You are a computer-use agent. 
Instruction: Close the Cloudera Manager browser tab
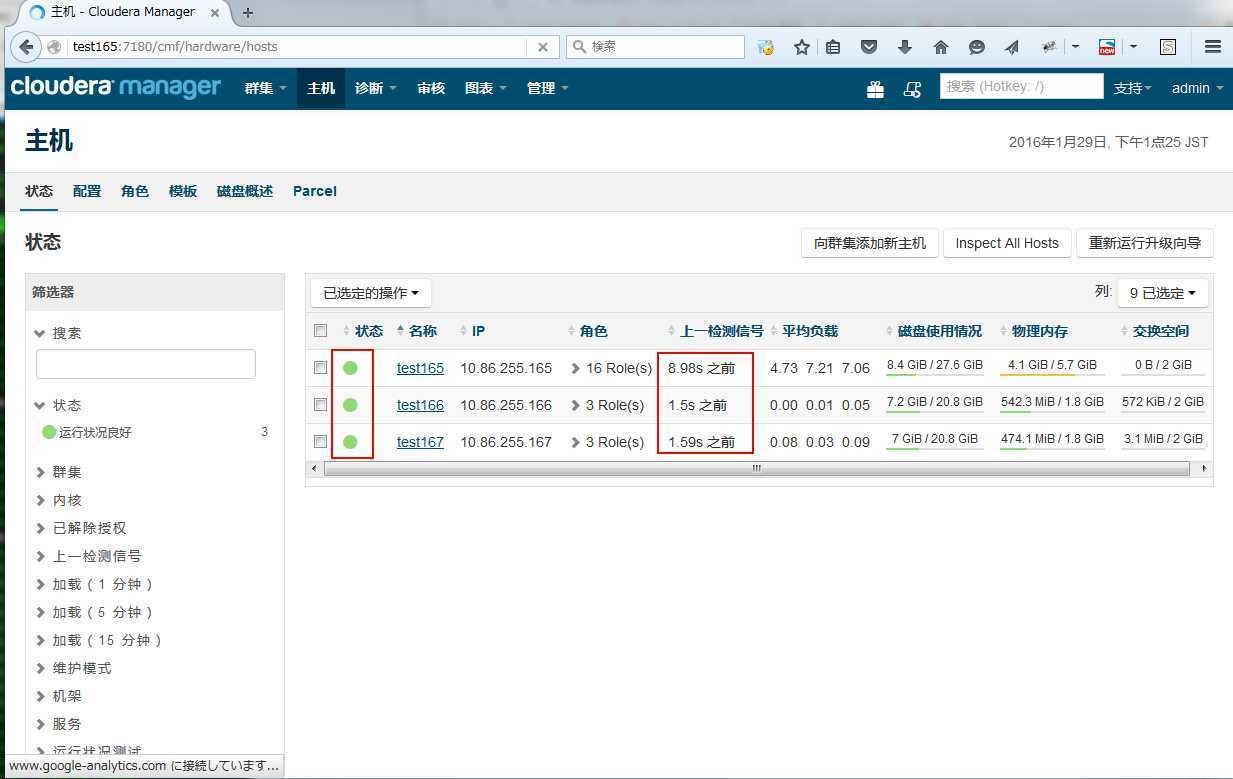215,13
